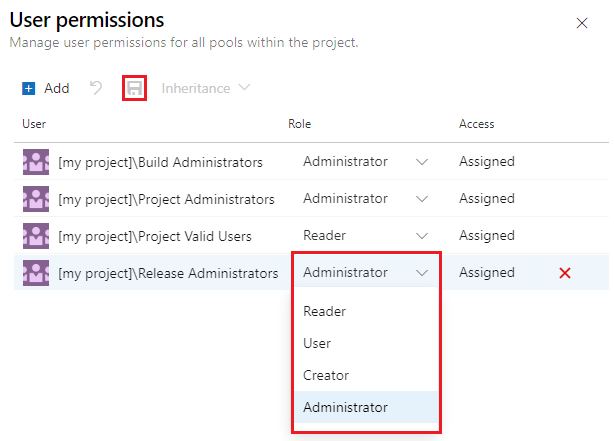Click Project Administrators group avatar icon

coord(36,199)
